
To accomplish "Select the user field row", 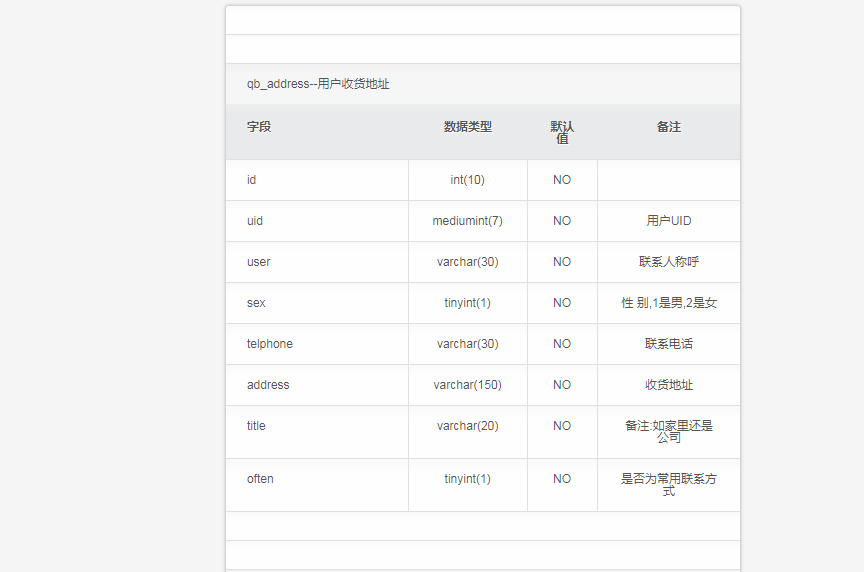I will (483, 262).
